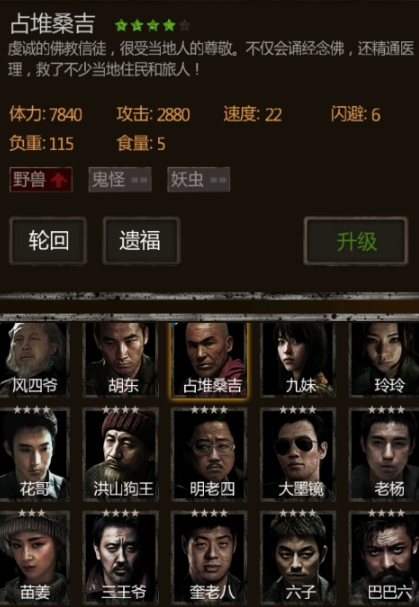Click the 遗福 button
The width and height of the screenshot is (419, 607).
point(141,240)
